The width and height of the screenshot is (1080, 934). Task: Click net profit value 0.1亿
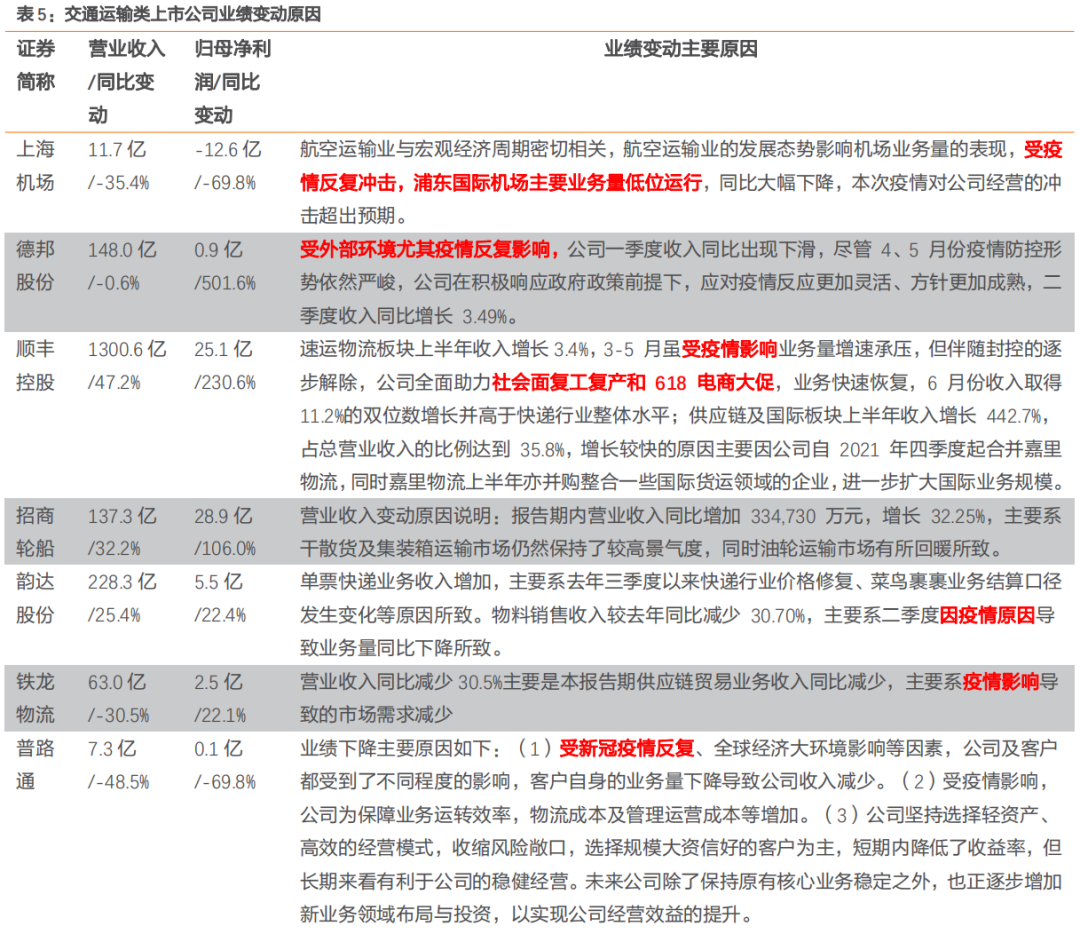click(218, 749)
